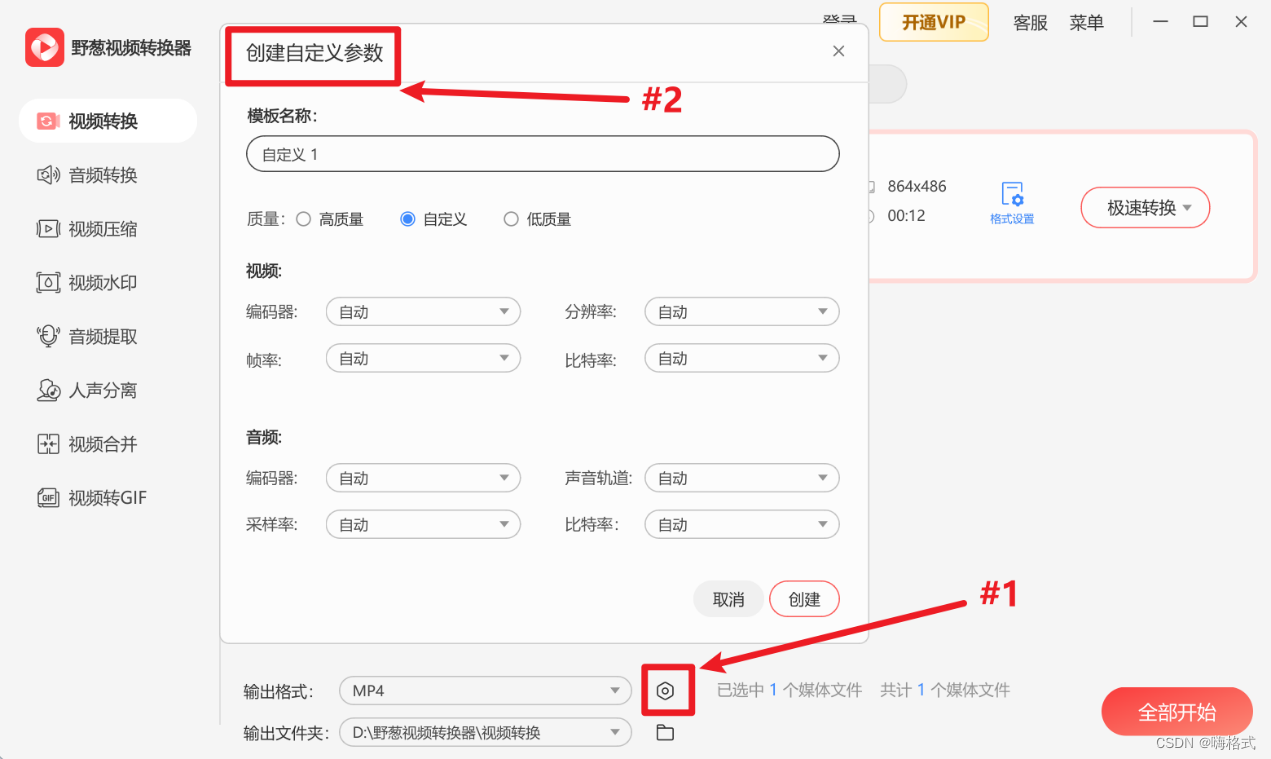Click the app logo icon beside 野葱视频转换器
Screen dimensions: 1271x759
[44, 47]
